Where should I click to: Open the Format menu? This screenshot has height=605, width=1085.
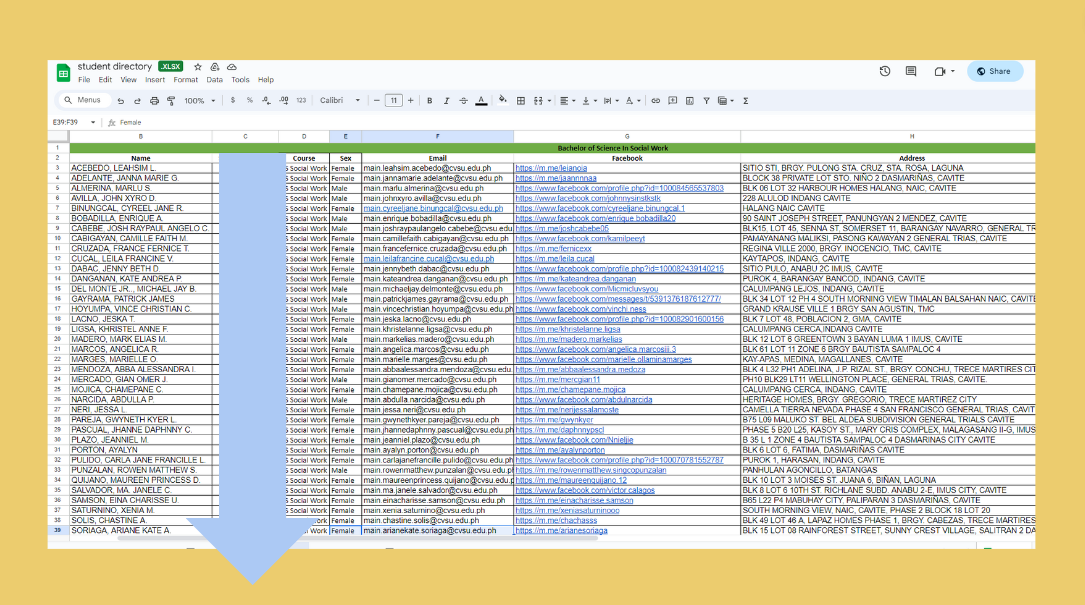pos(186,80)
